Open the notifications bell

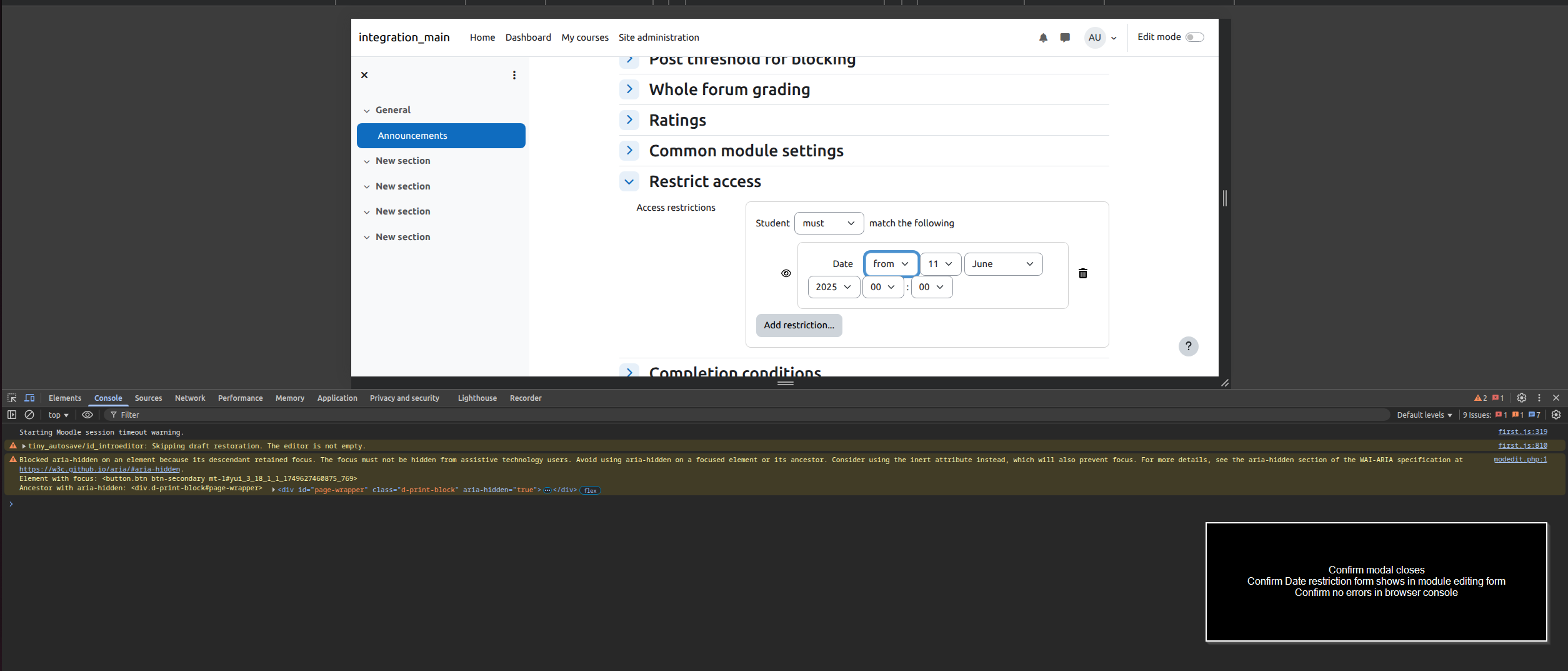click(x=1043, y=38)
